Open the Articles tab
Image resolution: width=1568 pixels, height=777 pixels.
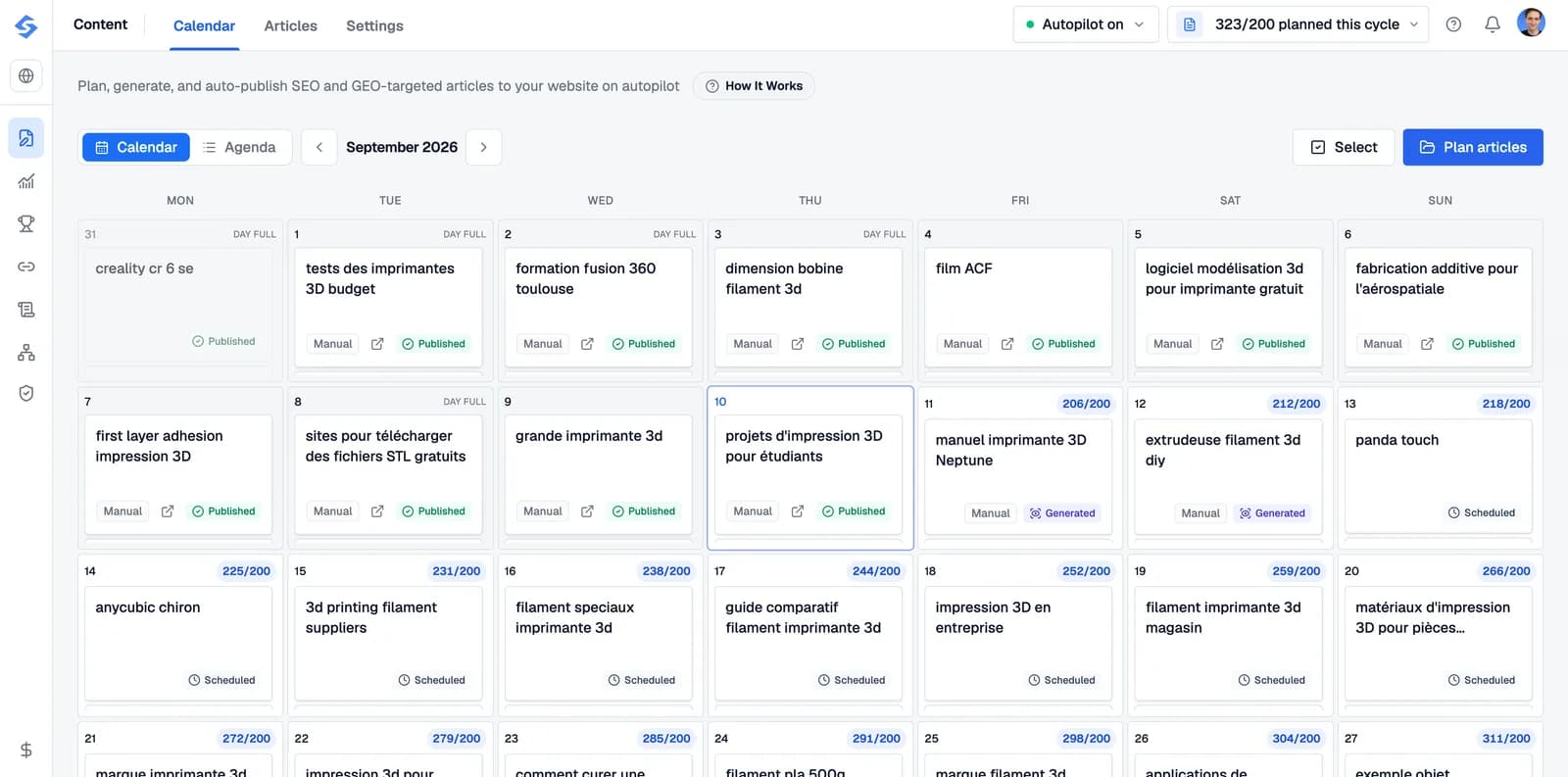(291, 25)
